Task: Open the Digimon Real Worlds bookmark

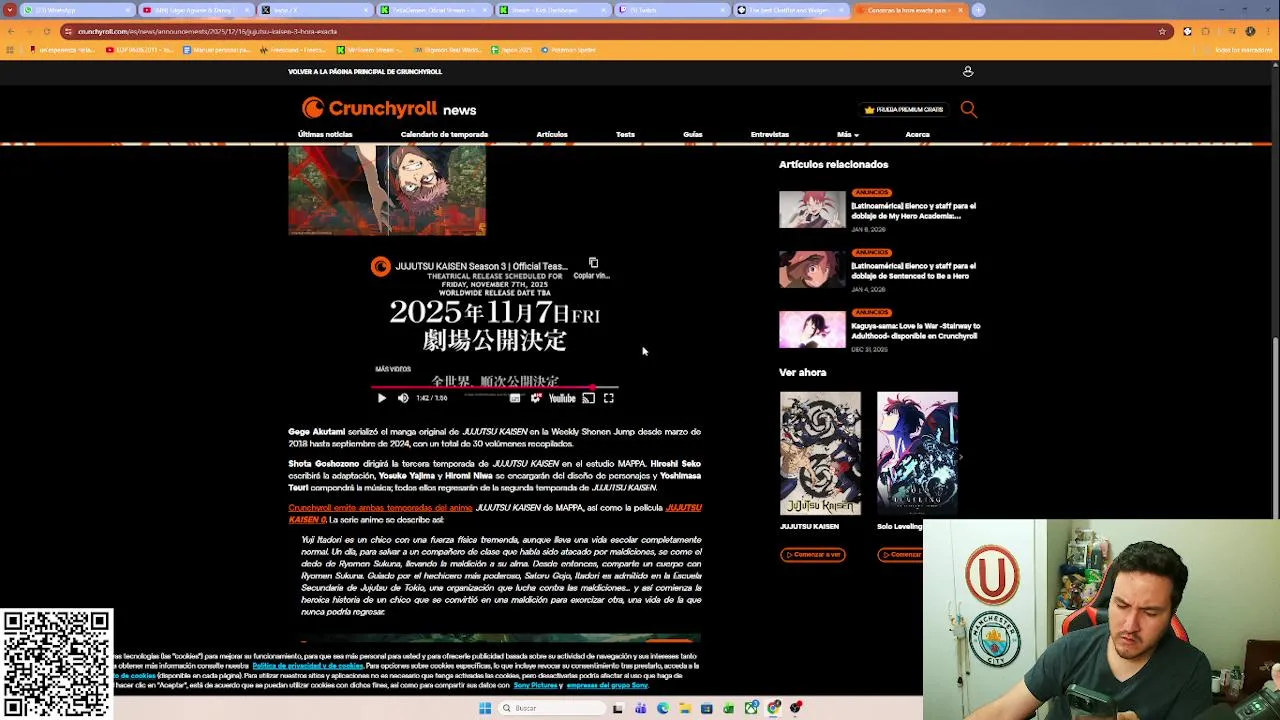Action: coord(448,50)
